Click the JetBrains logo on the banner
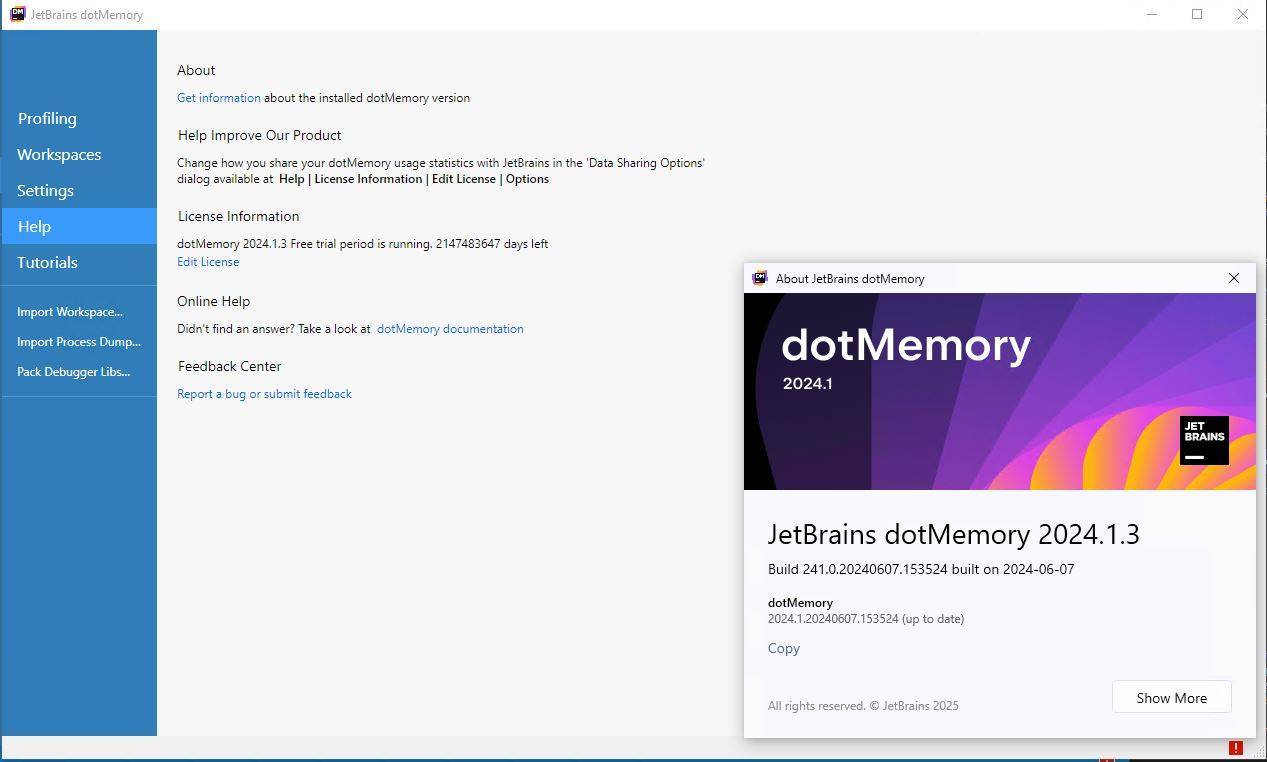This screenshot has width=1267, height=762. (x=1204, y=440)
